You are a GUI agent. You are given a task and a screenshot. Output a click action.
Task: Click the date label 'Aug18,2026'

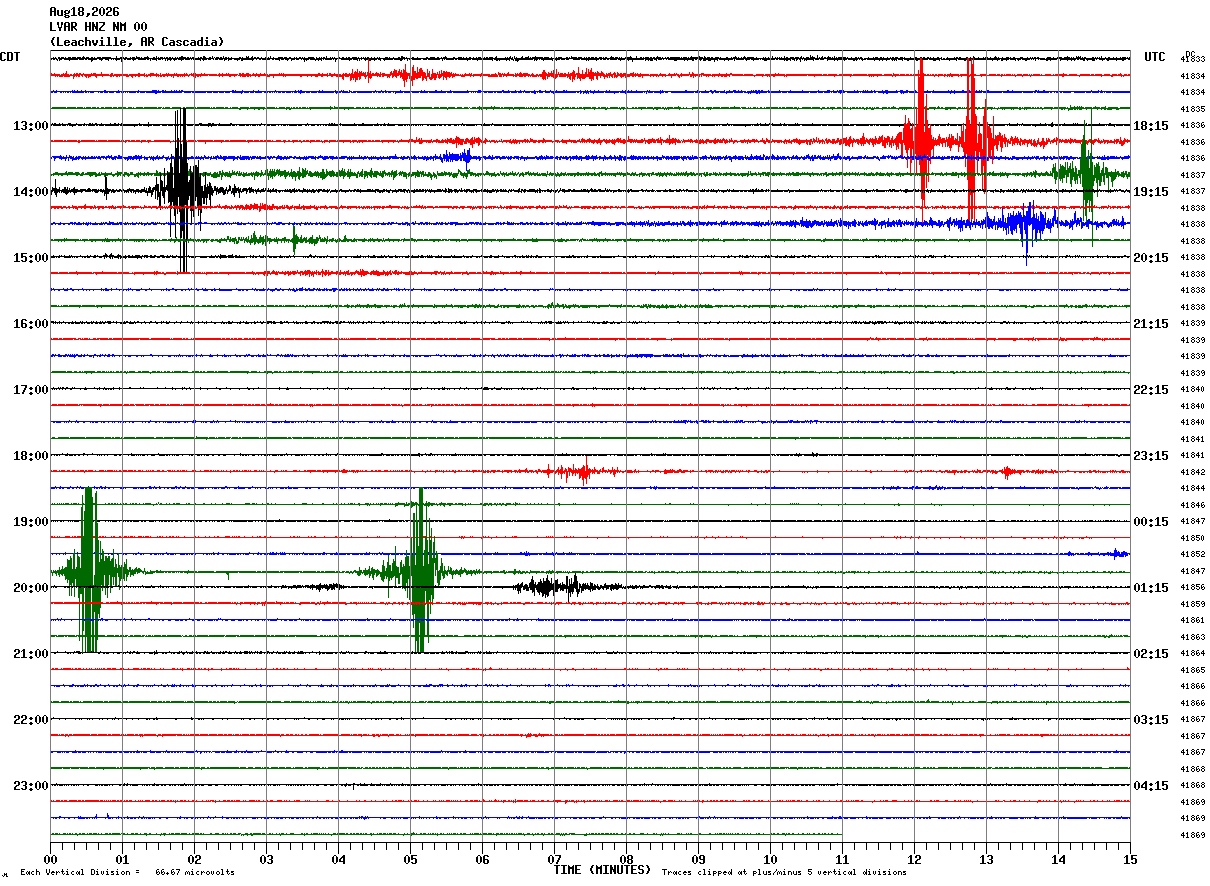(x=84, y=12)
